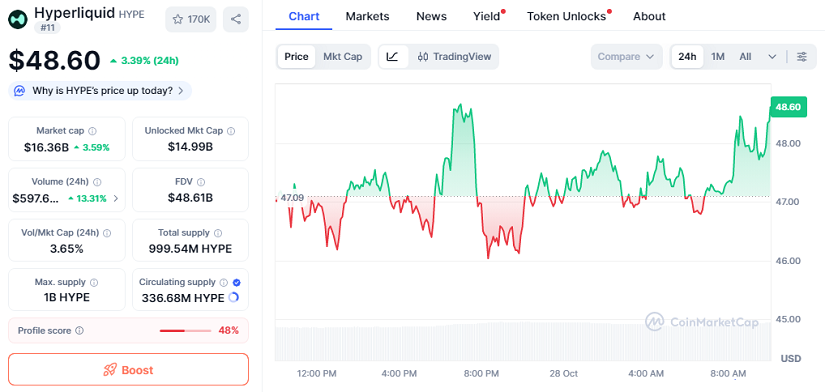Click the 28 Oct date axis label
The height and width of the screenshot is (392, 825).
tap(563, 374)
